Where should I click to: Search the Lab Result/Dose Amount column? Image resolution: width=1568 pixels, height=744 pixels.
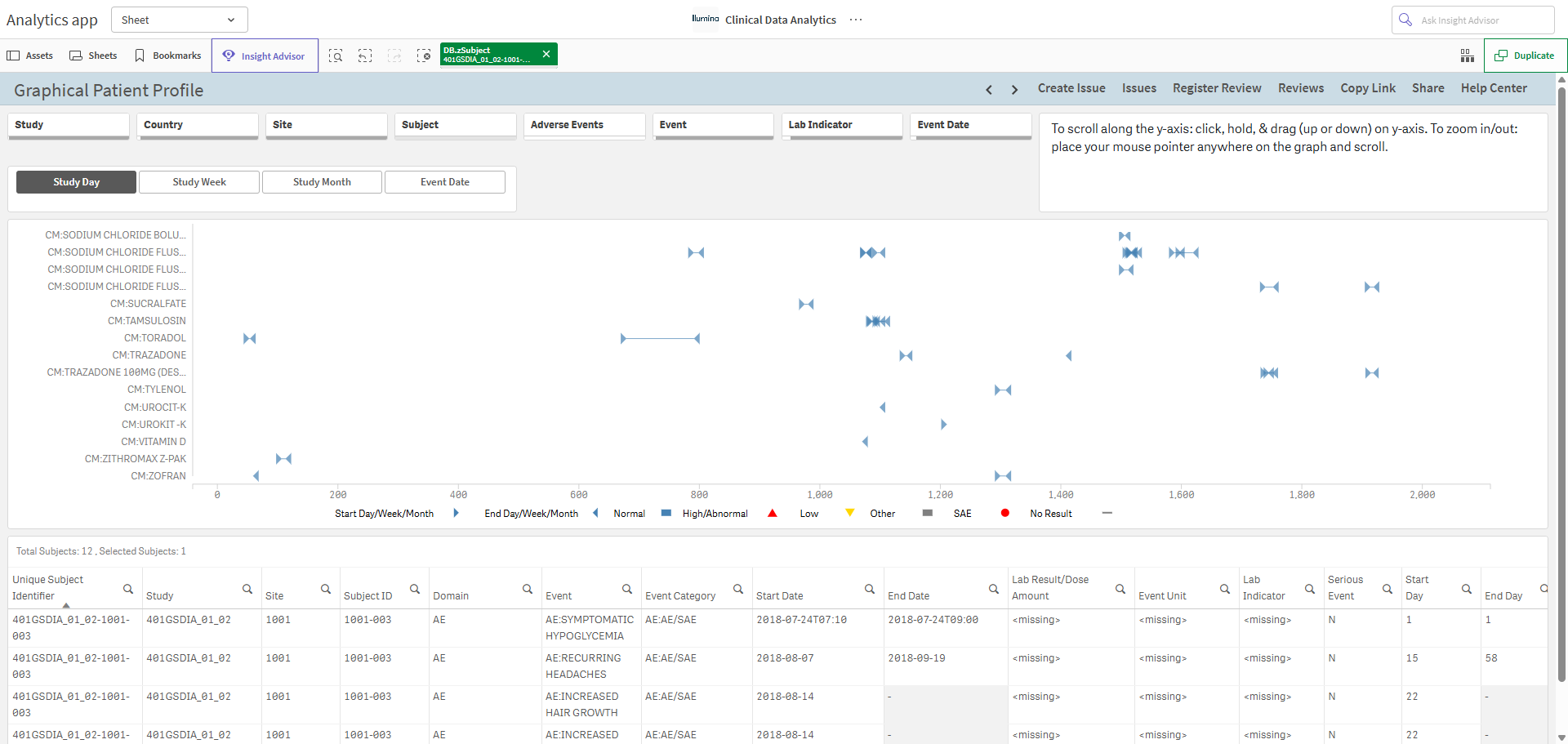click(1120, 589)
